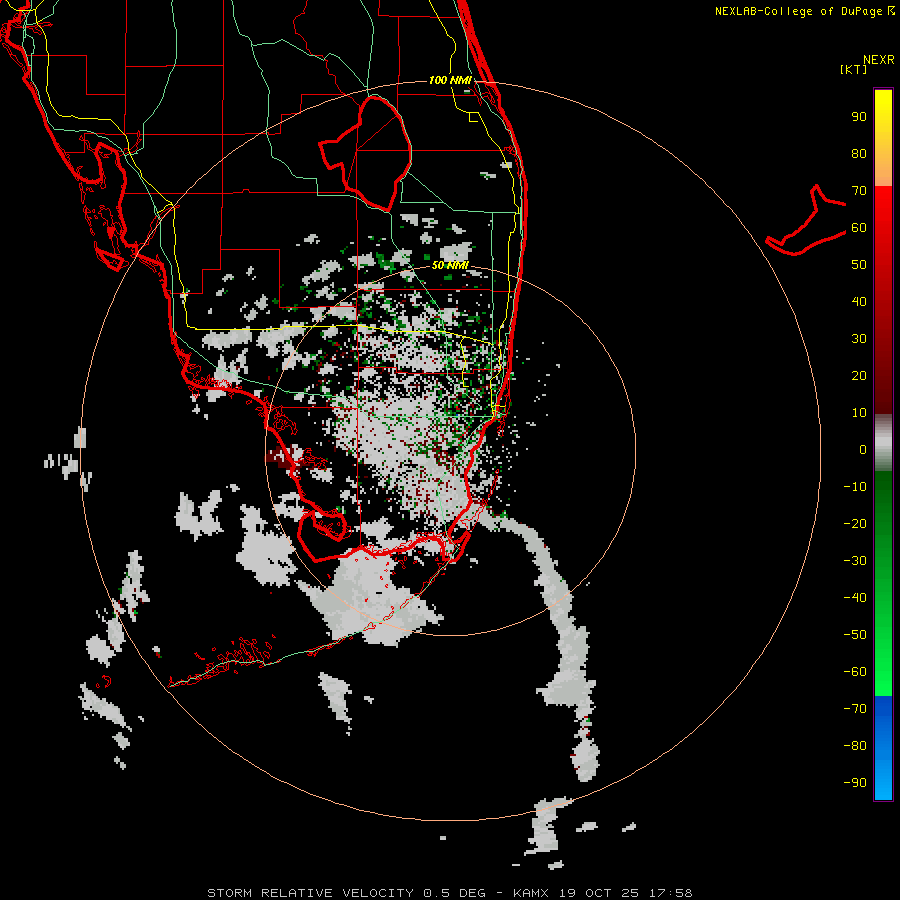Viewport: 900px width, 900px height.
Task: Click the -20 value on velocity scale
Action: 855,523
